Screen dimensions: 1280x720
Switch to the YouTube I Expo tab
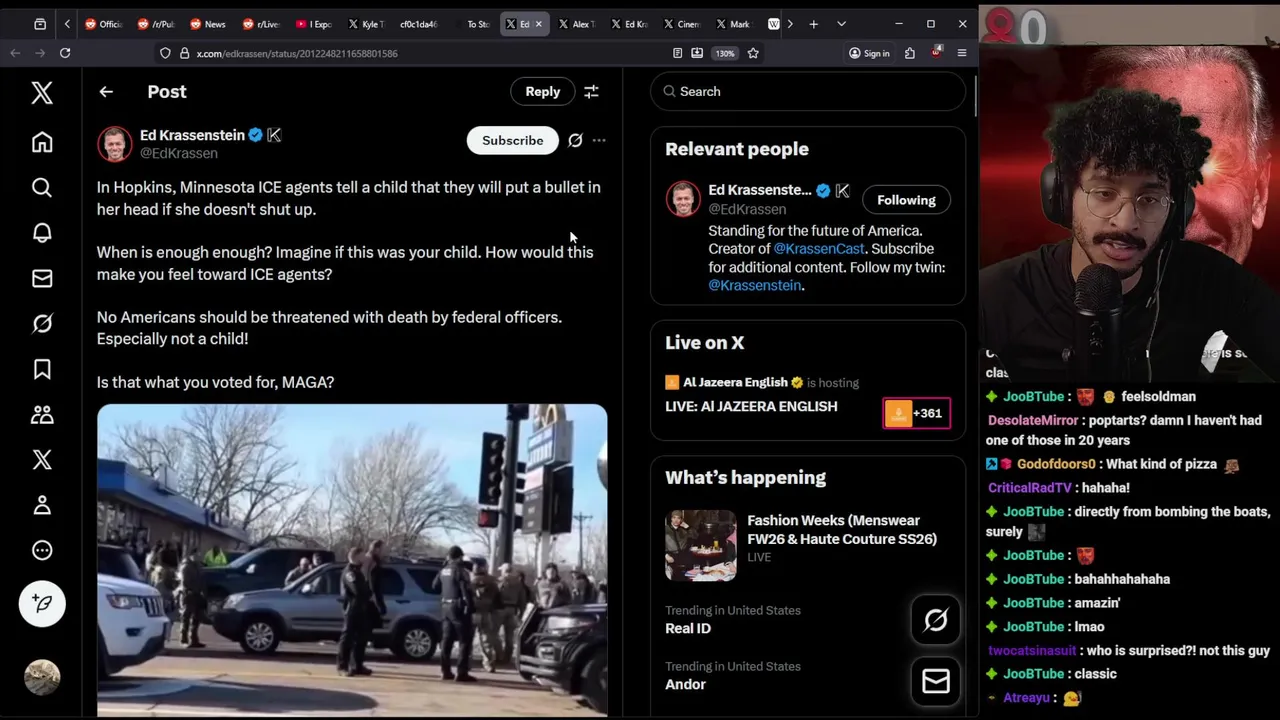click(x=312, y=24)
